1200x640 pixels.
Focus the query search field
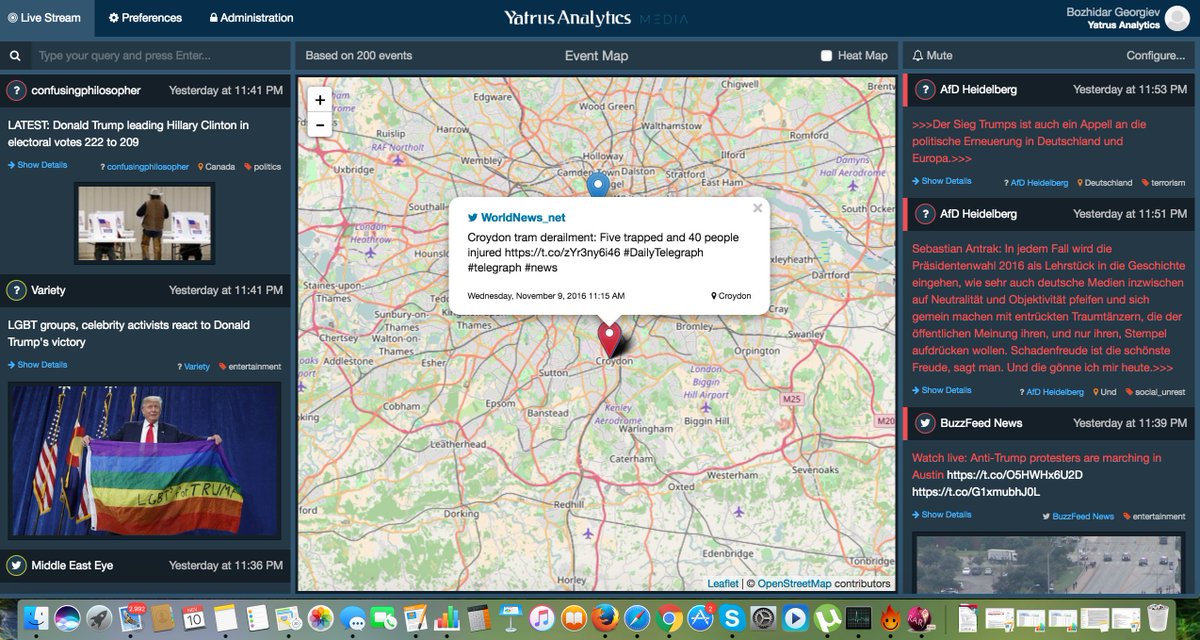pyautogui.click(x=160, y=56)
